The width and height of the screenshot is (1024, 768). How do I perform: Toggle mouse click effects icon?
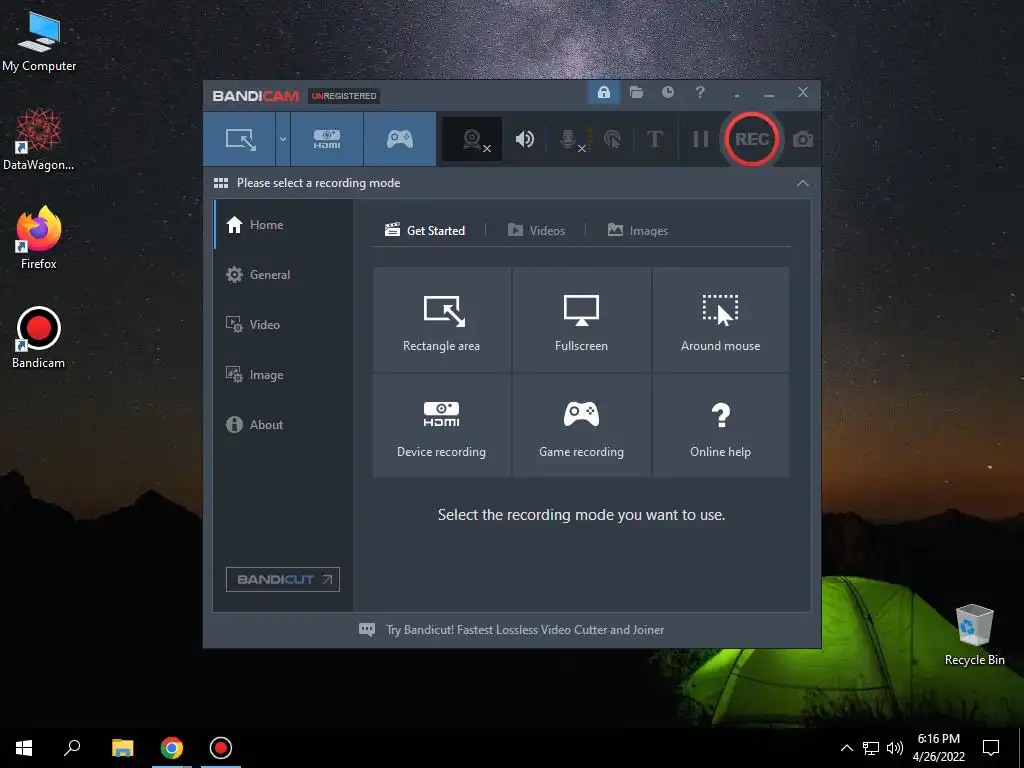[x=612, y=139]
